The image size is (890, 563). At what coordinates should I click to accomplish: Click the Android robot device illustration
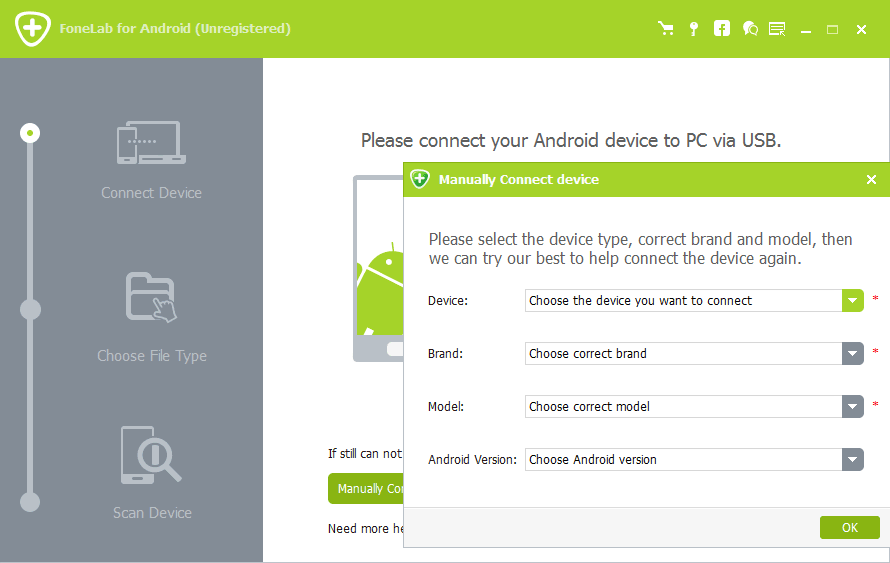pos(379,268)
